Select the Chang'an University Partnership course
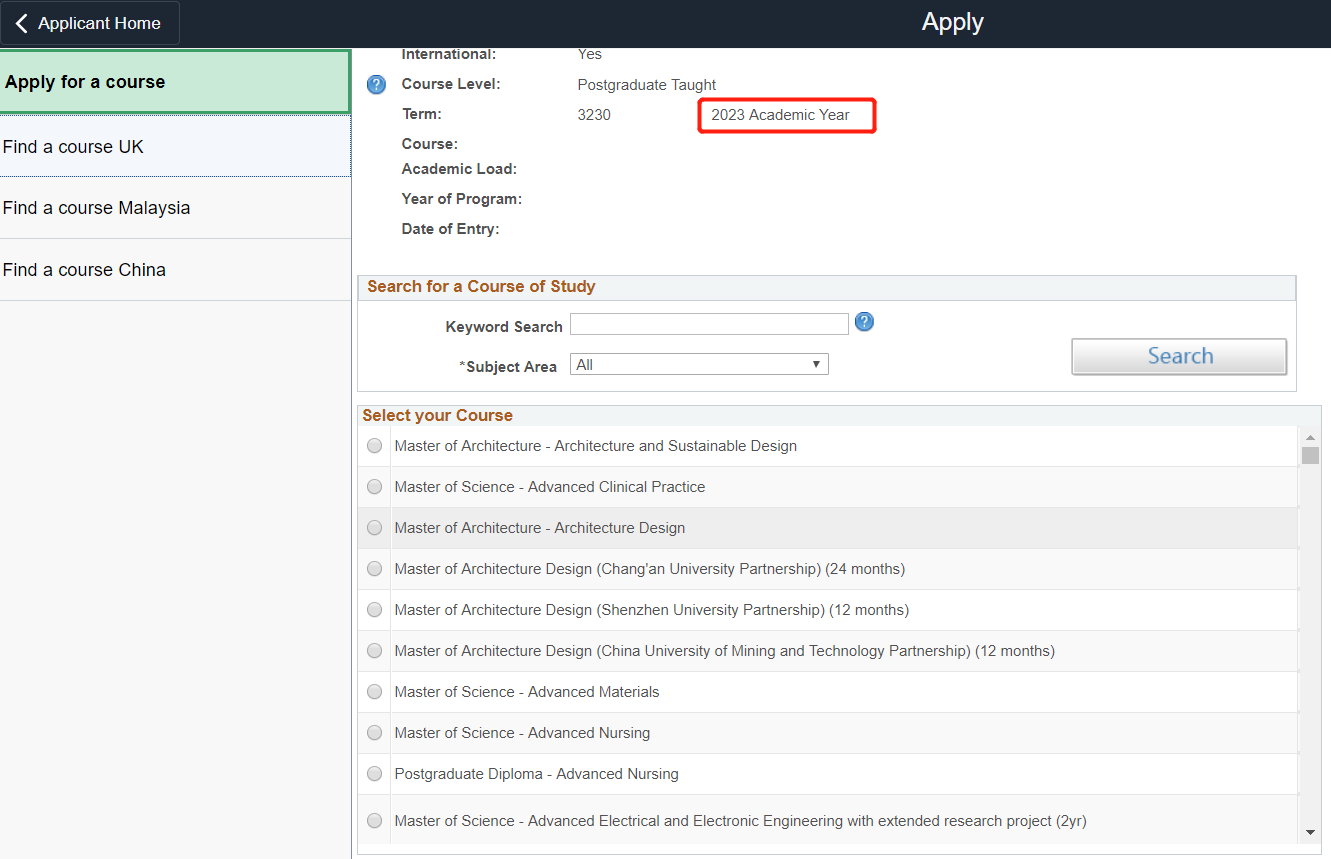Viewport: 1331px width, 859px height. [374, 569]
